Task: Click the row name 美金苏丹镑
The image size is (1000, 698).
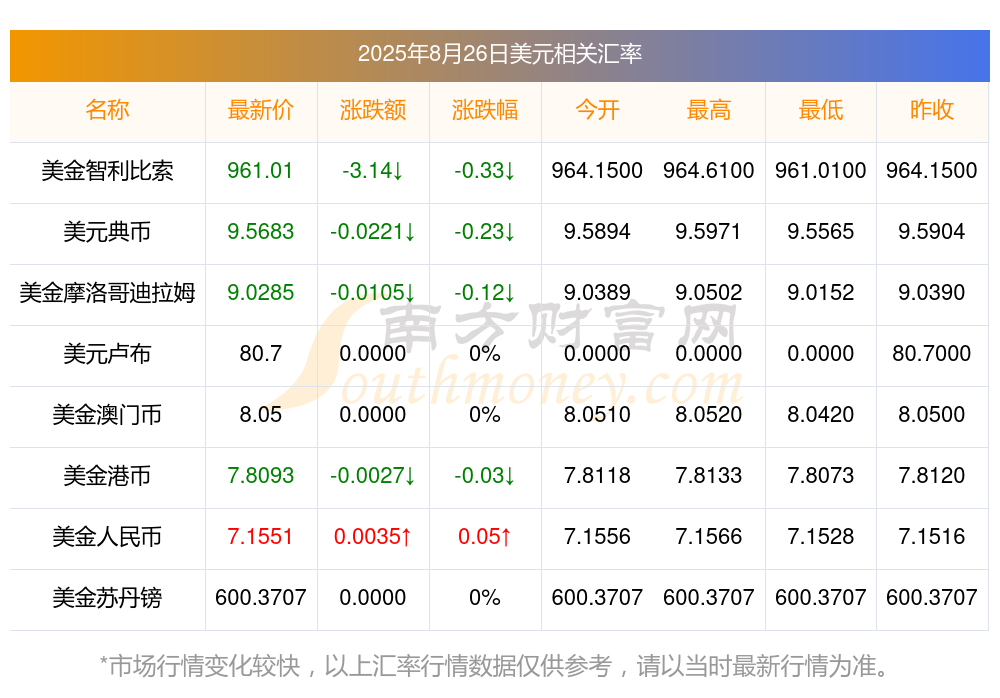Action: (107, 598)
